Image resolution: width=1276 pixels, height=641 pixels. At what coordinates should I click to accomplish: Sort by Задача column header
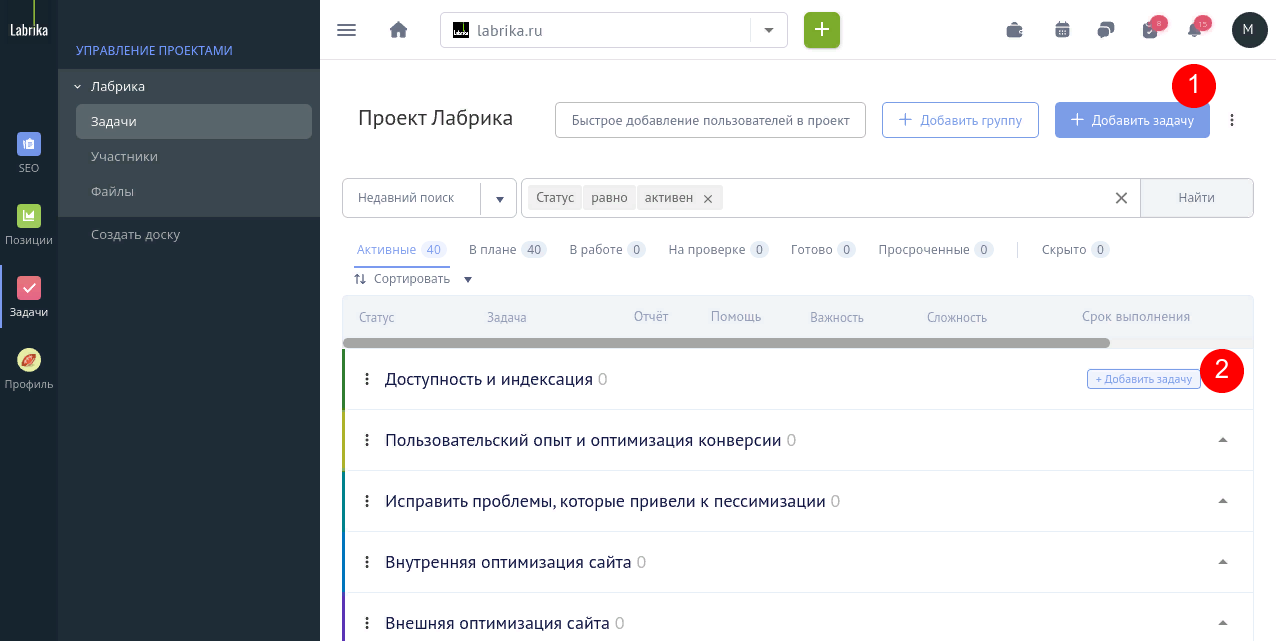click(x=506, y=318)
